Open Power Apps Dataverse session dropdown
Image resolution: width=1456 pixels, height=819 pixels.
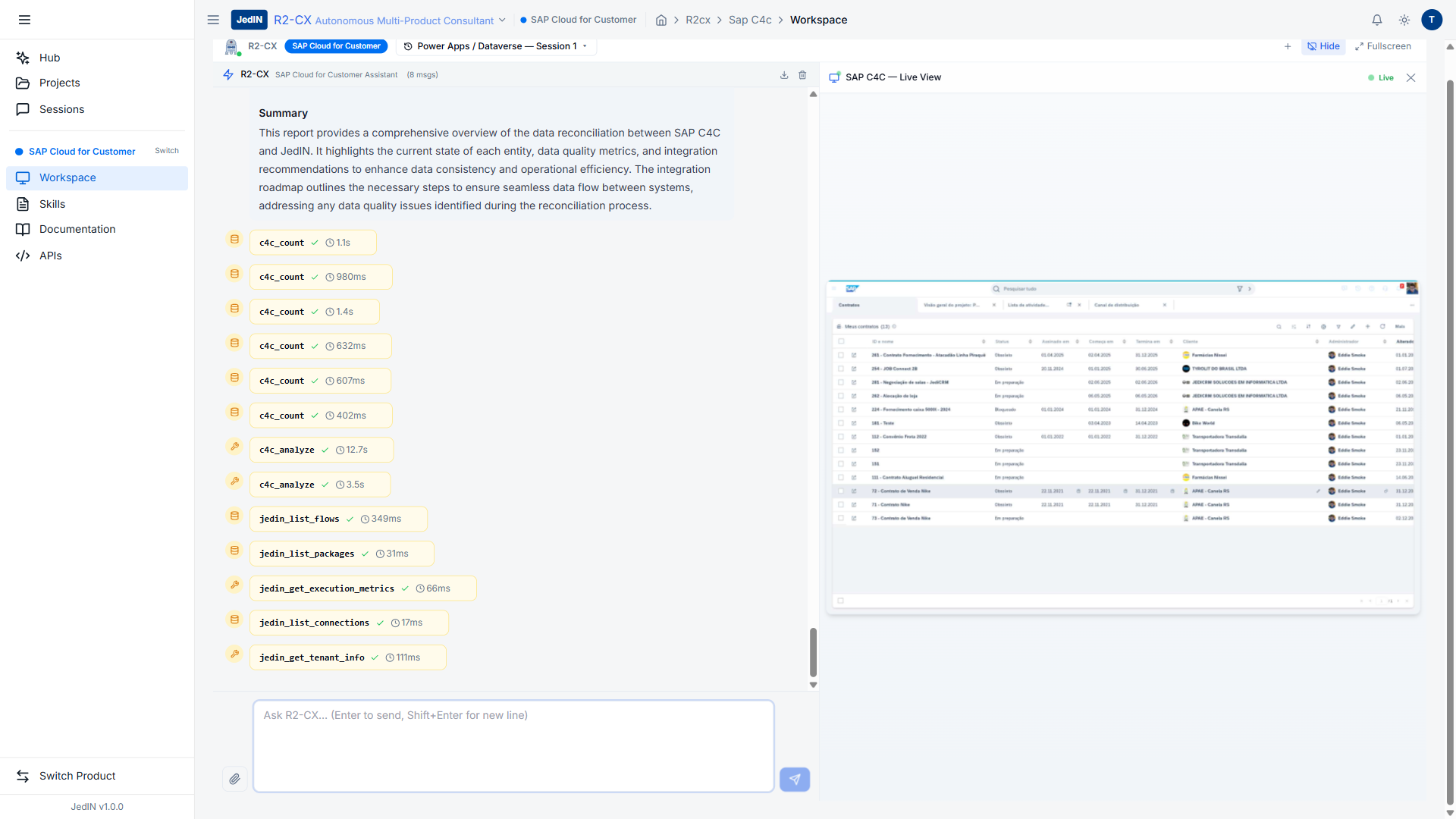pyautogui.click(x=496, y=46)
